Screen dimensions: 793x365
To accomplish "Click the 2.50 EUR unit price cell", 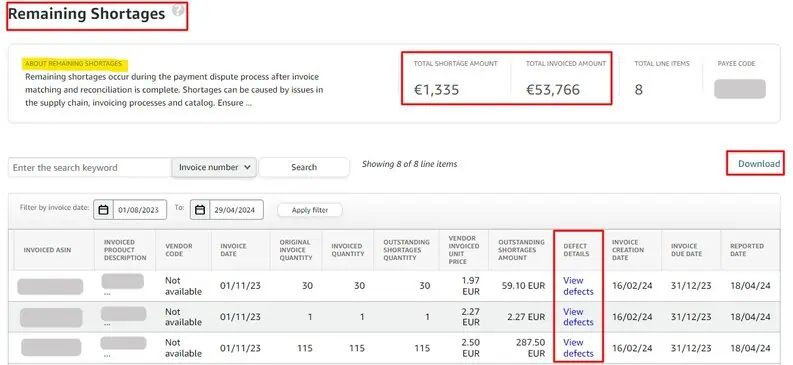I will (470, 348).
